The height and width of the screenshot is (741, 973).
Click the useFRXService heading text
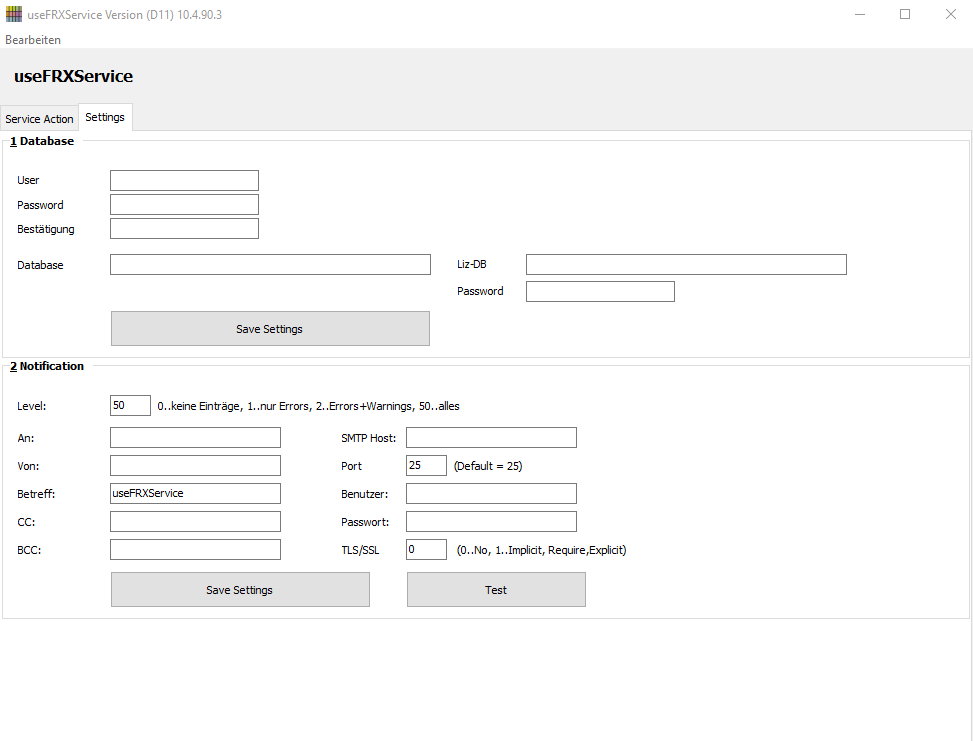pyautogui.click(x=73, y=76)
